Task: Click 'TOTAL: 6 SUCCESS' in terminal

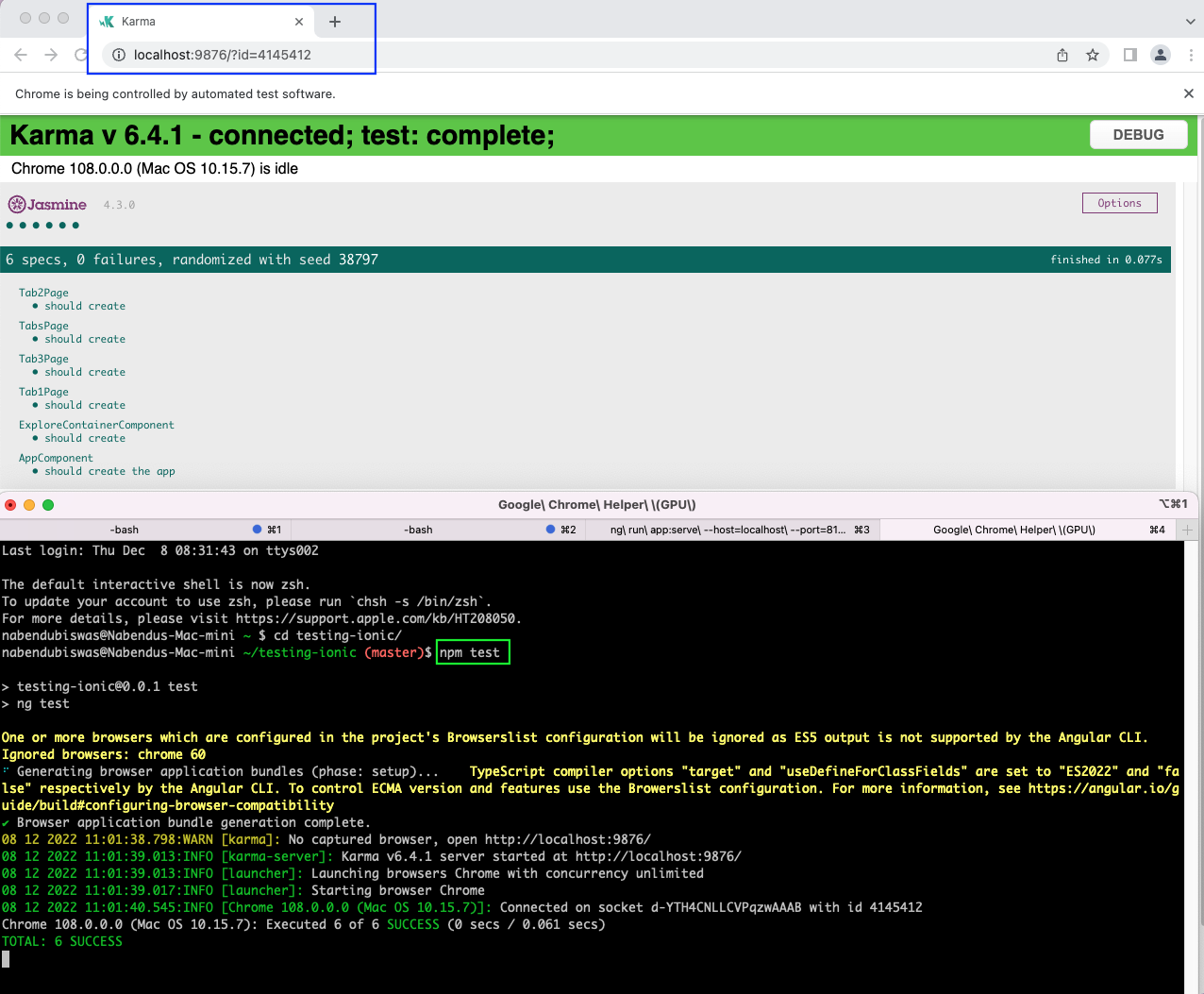Action: 62,941
